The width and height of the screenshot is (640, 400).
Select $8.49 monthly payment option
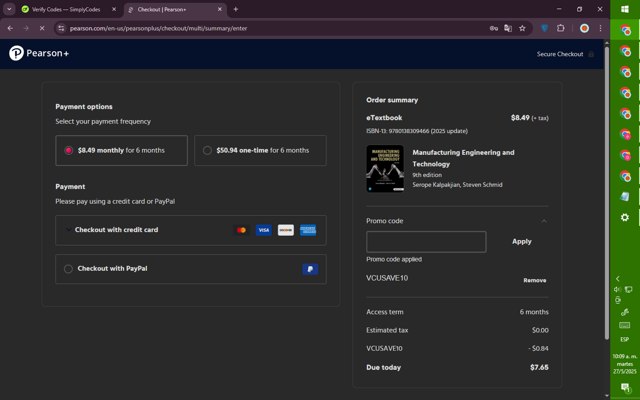69,151
